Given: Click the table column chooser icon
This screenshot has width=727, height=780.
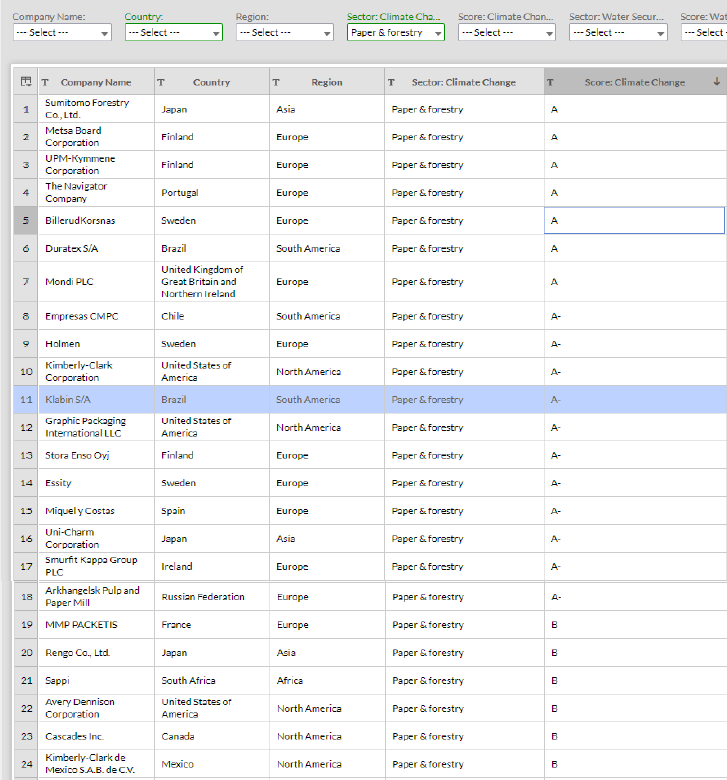Looking at the screenshot, I should (x=26, y=82).
